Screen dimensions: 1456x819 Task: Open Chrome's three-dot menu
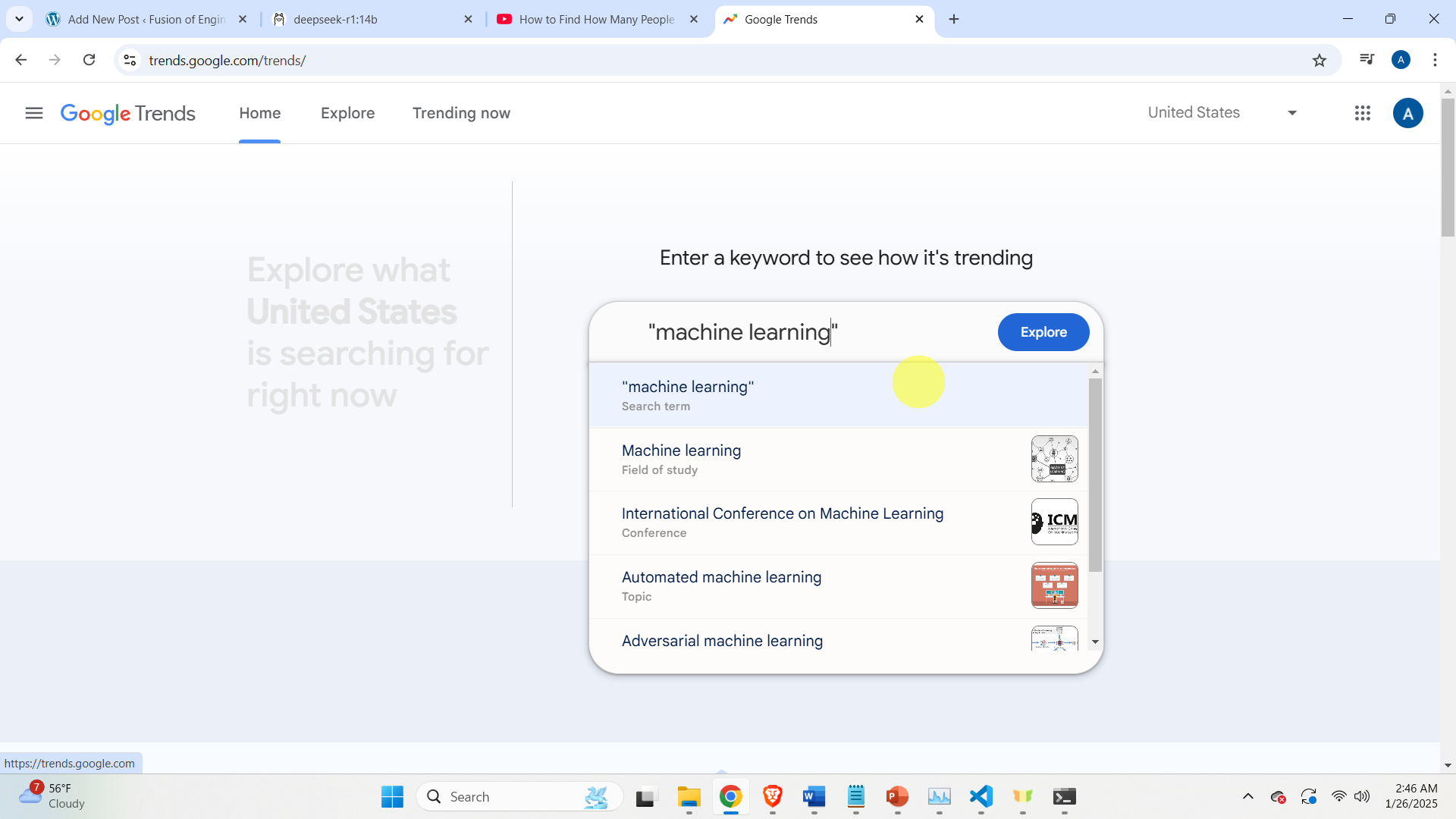(1435, 60)
